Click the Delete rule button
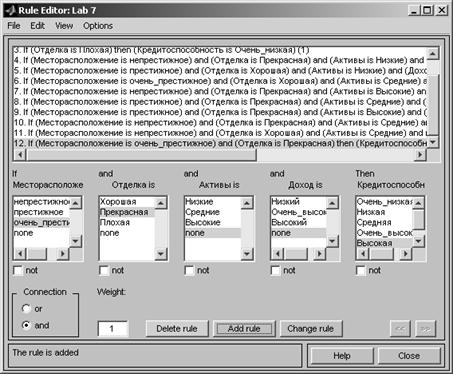This screenshot has height=374, width=453. click(177, 329)
